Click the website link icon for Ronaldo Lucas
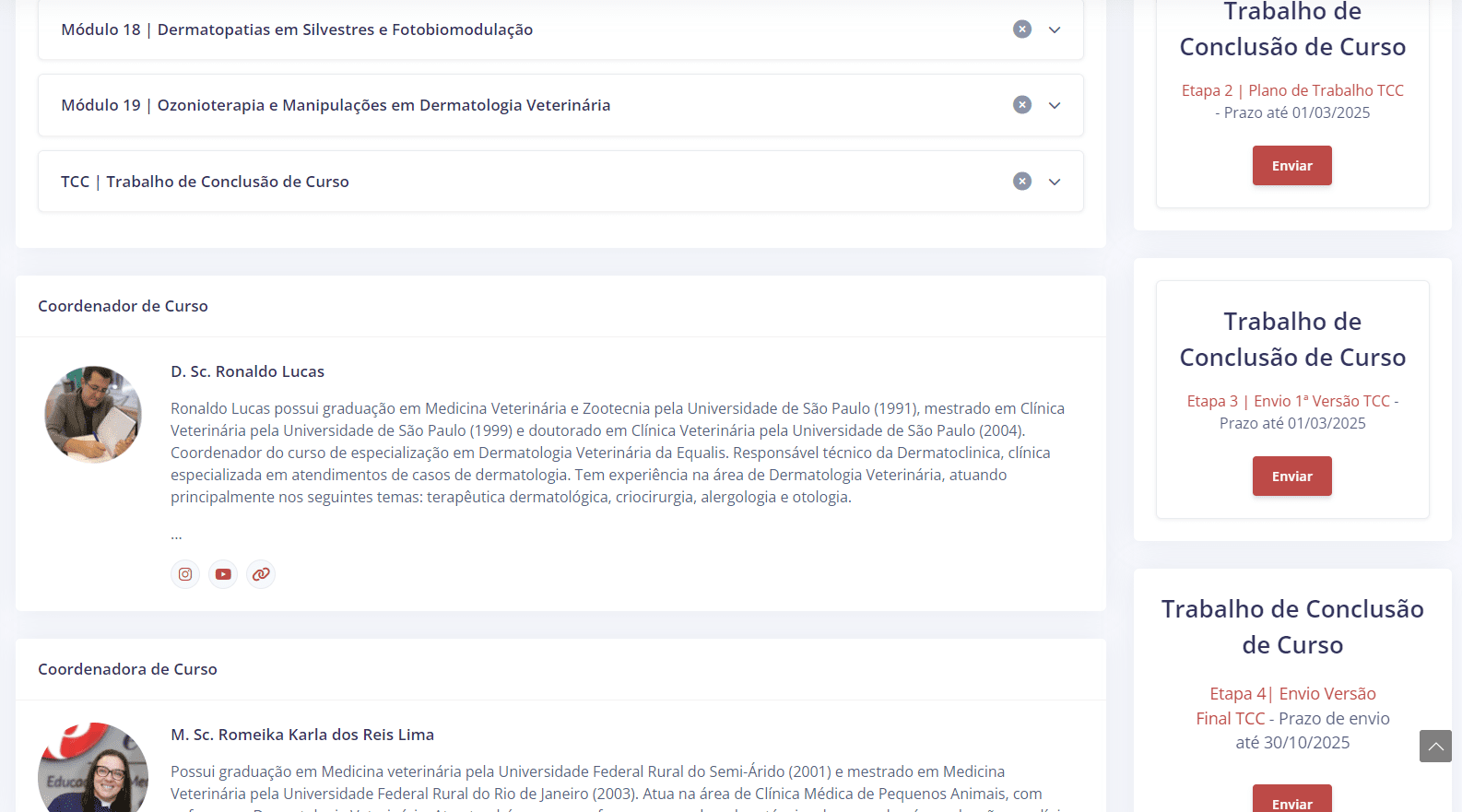The height and width of the screenshot is (812, 1462). click(x=261, y=574)
